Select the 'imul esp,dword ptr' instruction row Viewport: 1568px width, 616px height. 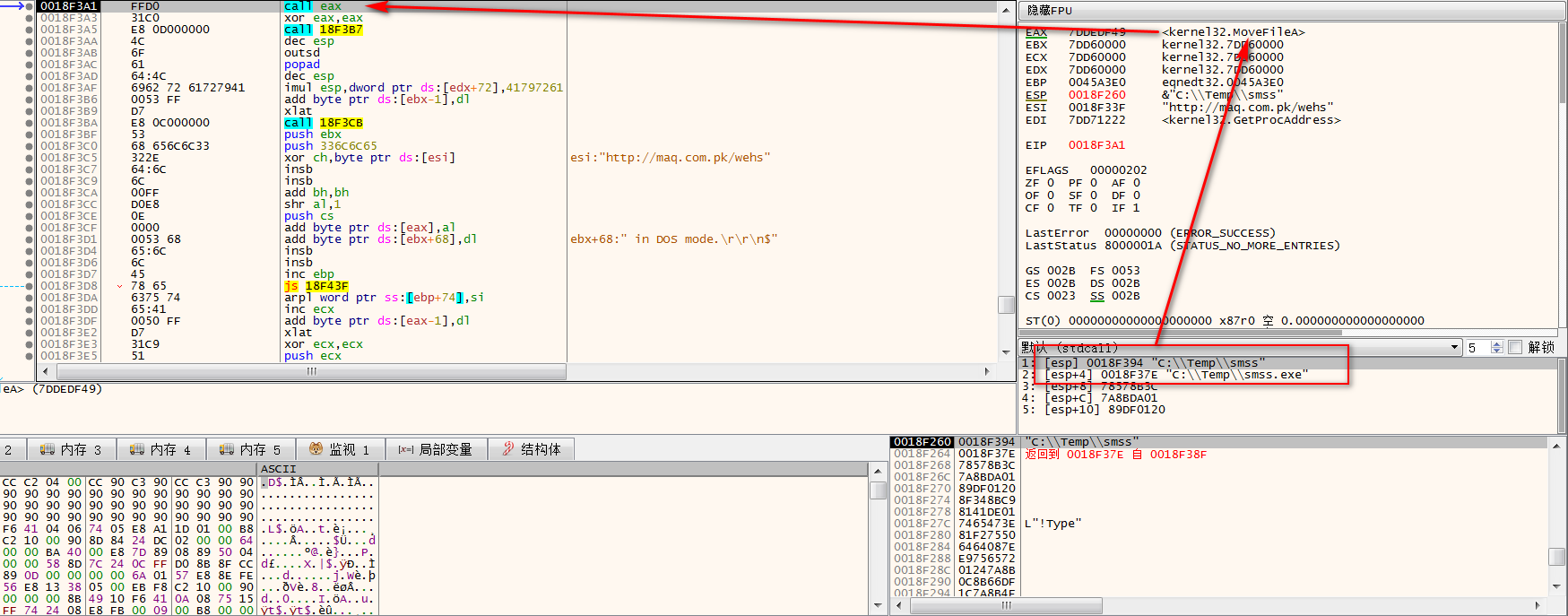click(423, 88)
